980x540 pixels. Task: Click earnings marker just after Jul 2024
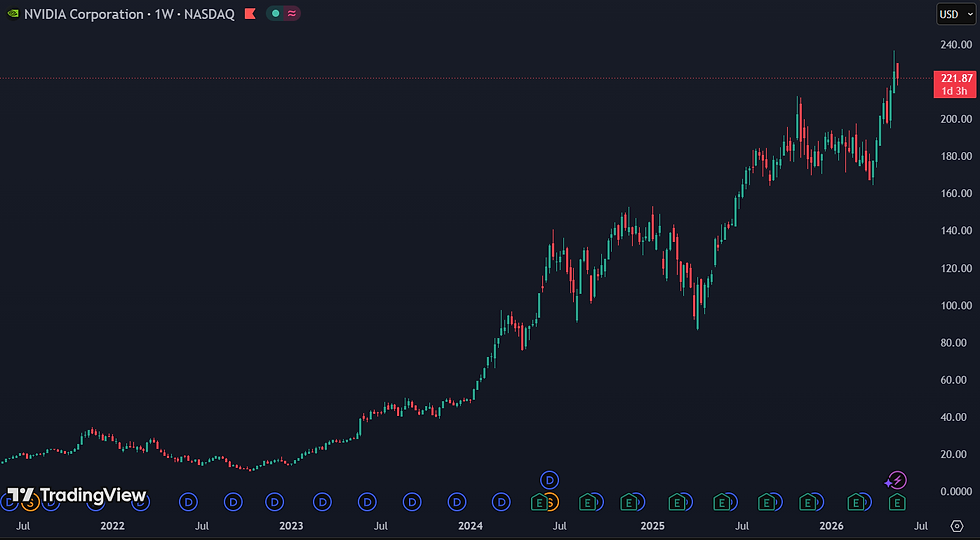(587, 501)
